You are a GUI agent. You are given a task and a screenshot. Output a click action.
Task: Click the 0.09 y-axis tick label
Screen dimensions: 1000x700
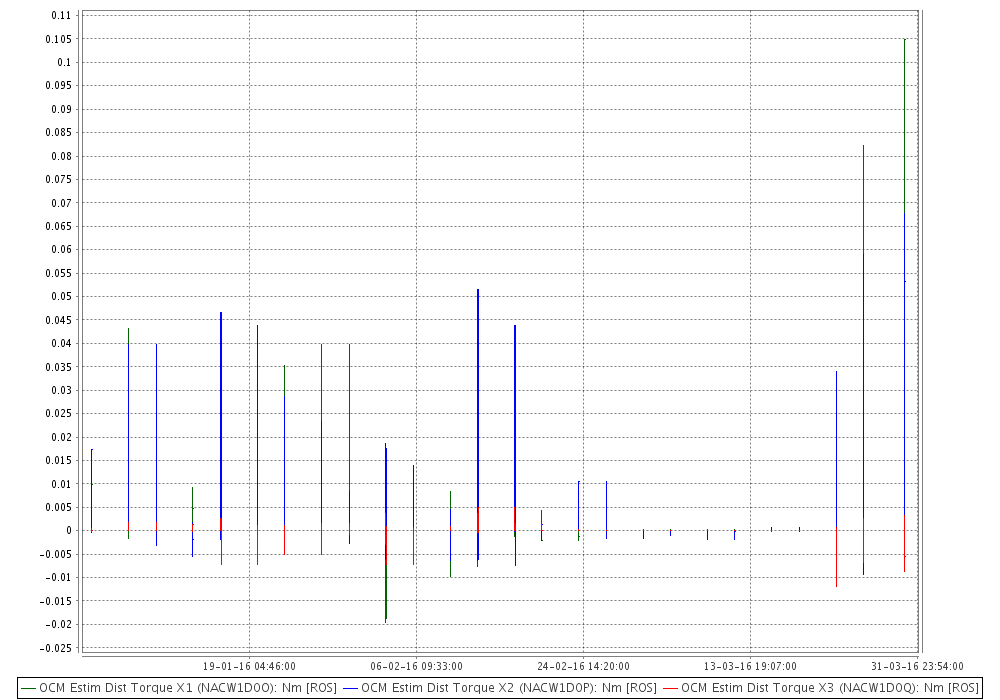pyautogui.click(x=61, y=109)
